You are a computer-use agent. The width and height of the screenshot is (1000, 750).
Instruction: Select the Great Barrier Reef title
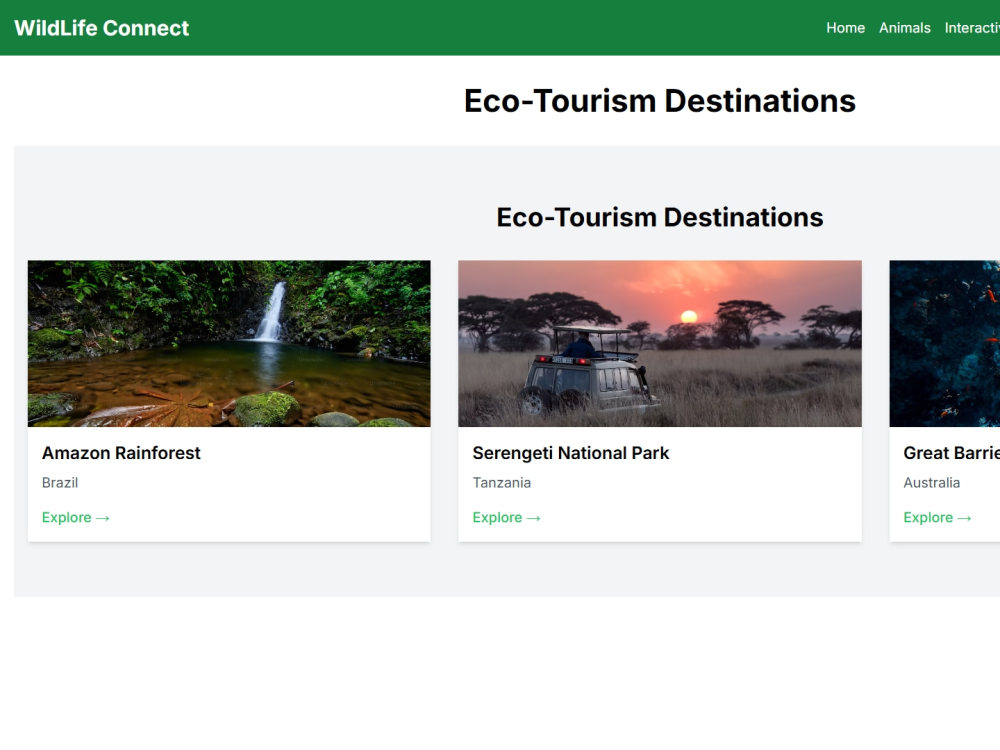[952, 453]
